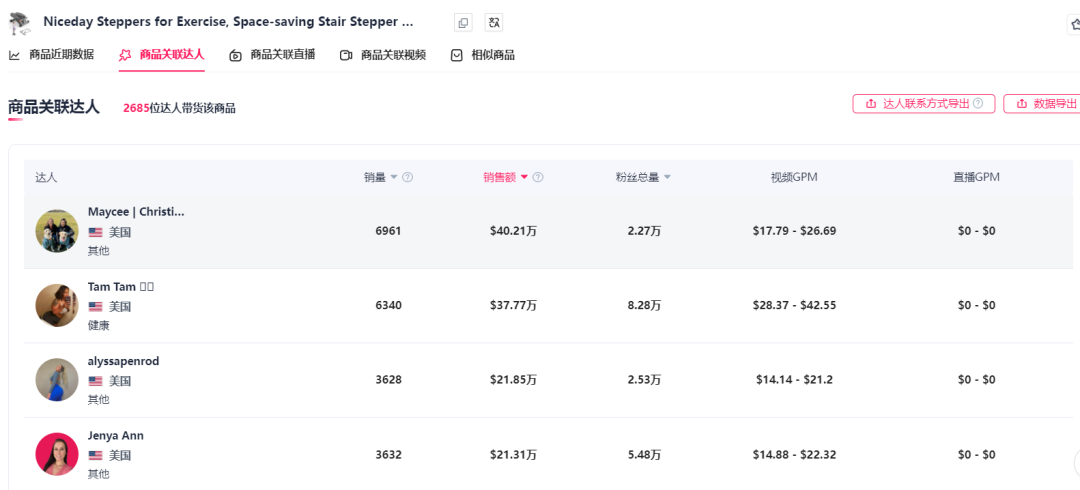This screenshot has width=1080, height=490.
Task: Click help icon next to 销量
Action: click(407, 177)
